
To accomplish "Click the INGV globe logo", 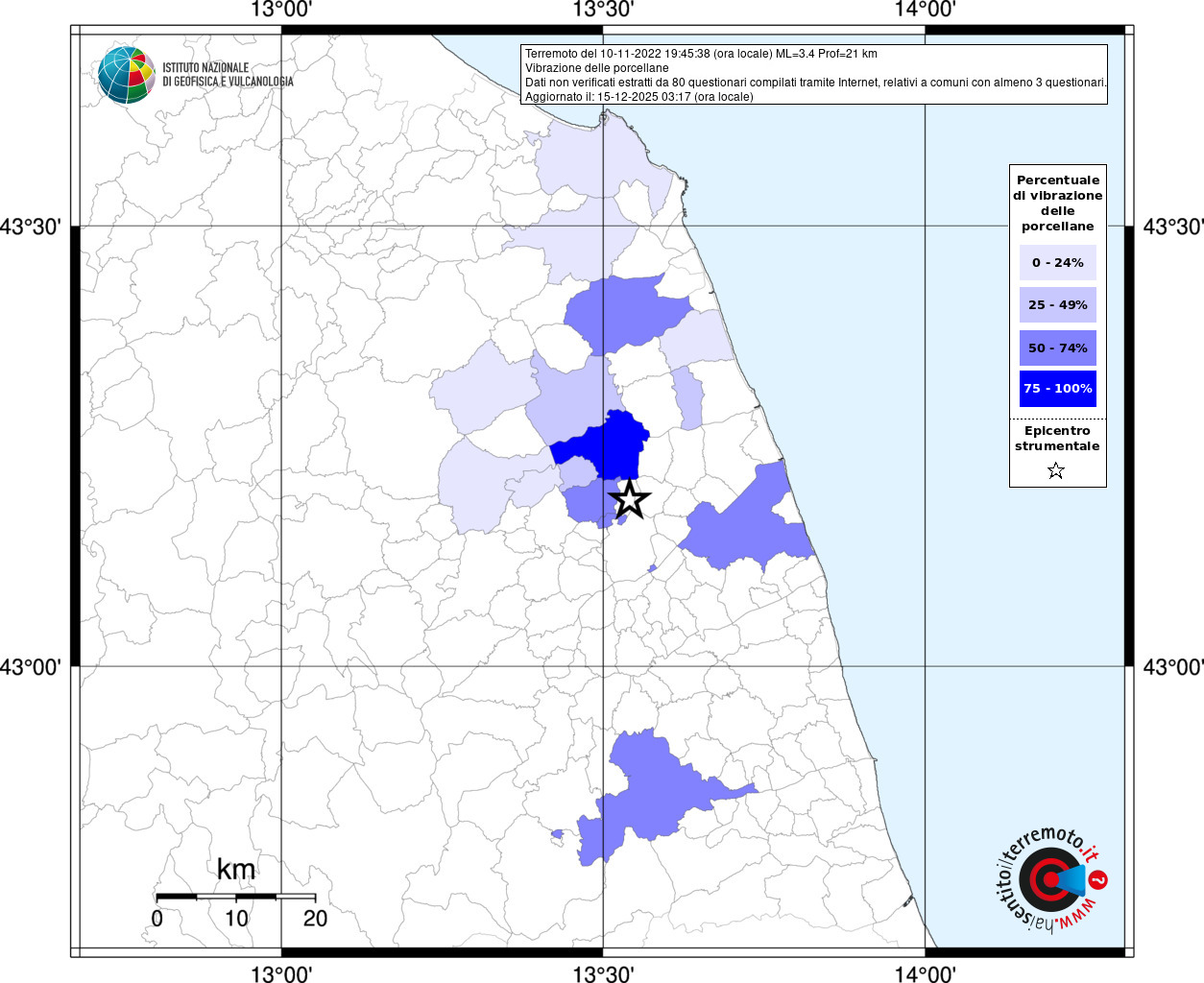I will click(x=126, y=75).
